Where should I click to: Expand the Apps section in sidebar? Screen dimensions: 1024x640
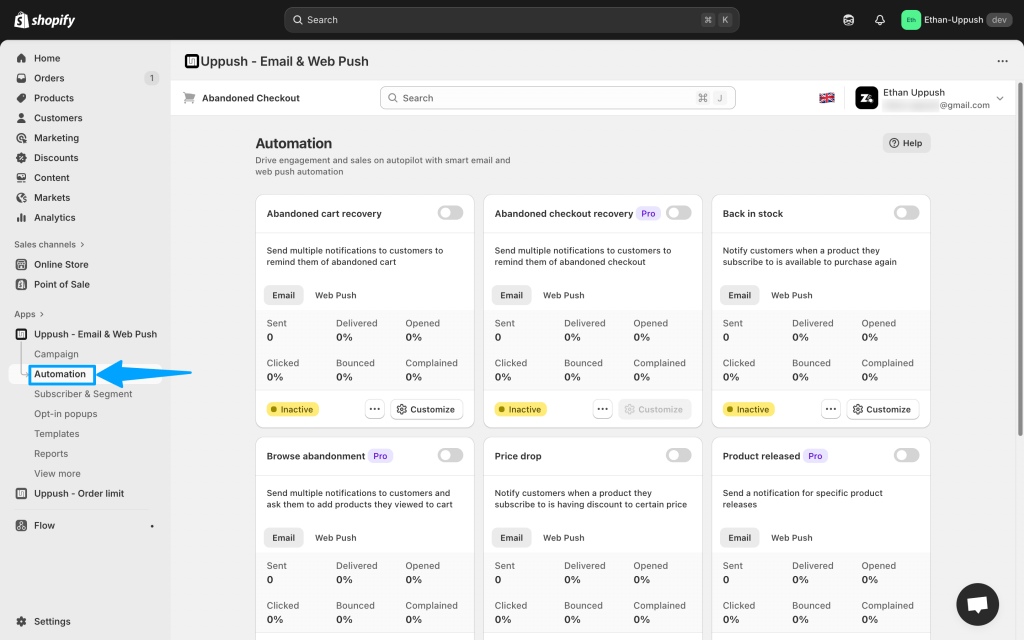point(42,314)
